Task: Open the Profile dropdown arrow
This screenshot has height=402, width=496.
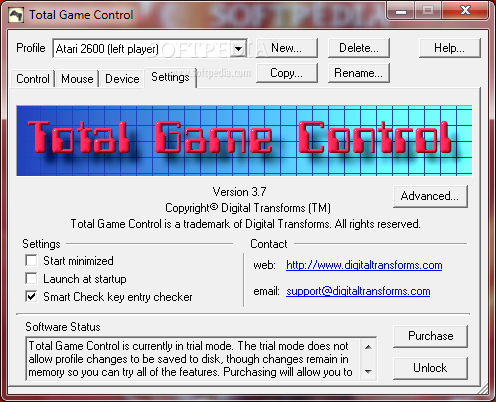Action: coord(238,49)
